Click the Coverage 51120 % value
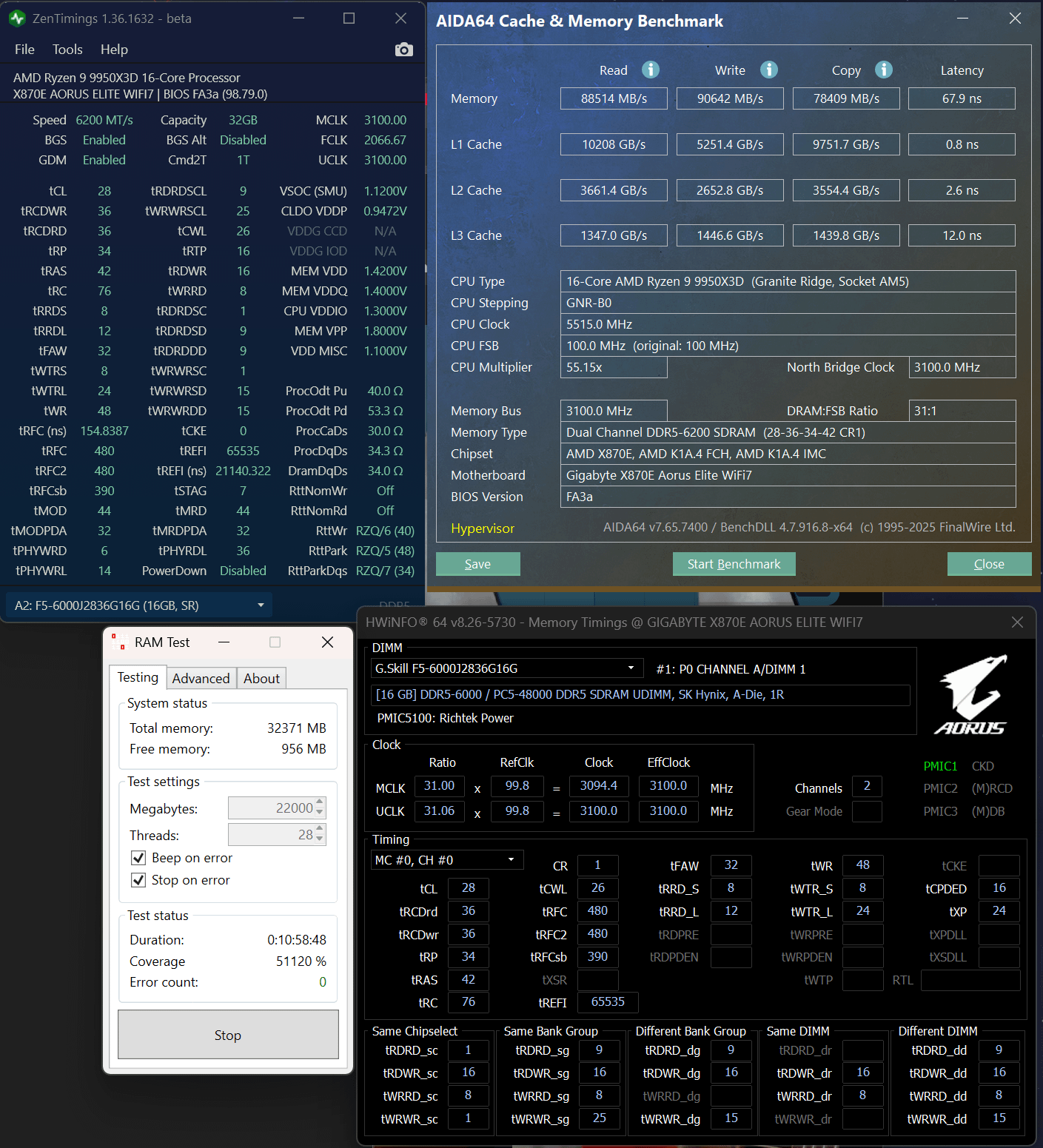 [301, 961]
